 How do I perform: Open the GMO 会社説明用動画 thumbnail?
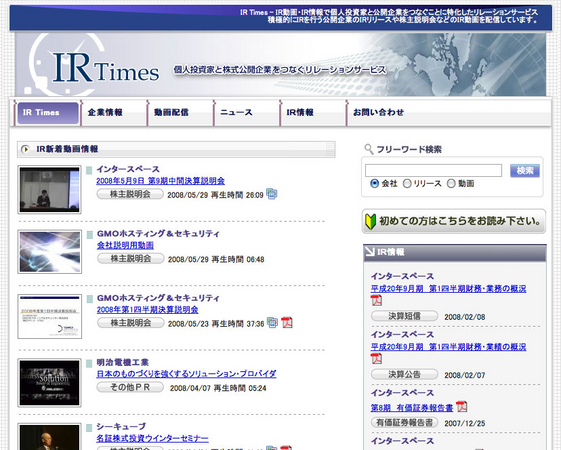point(50,252)
